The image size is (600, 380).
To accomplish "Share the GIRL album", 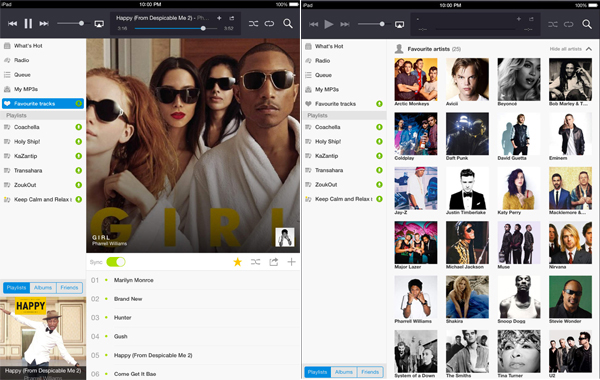I will [274, 262].
